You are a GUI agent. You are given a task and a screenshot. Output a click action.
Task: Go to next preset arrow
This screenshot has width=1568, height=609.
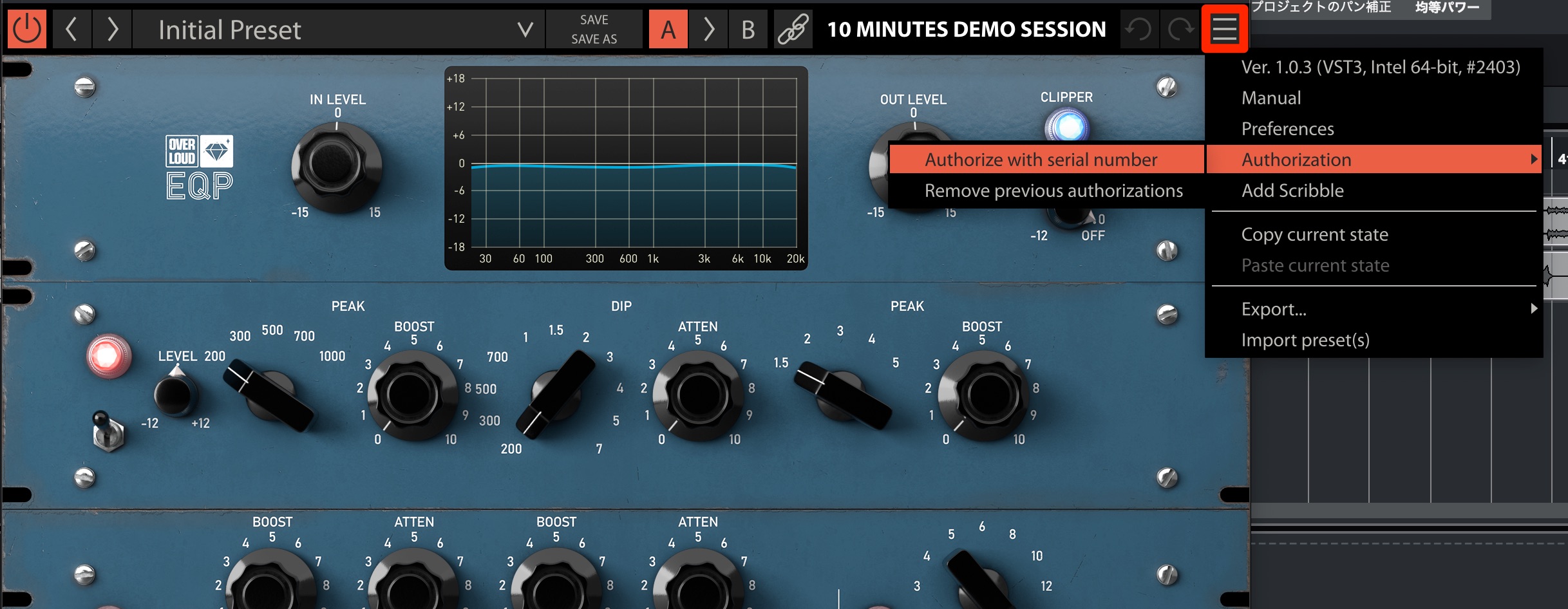click(x=112, y=29)
